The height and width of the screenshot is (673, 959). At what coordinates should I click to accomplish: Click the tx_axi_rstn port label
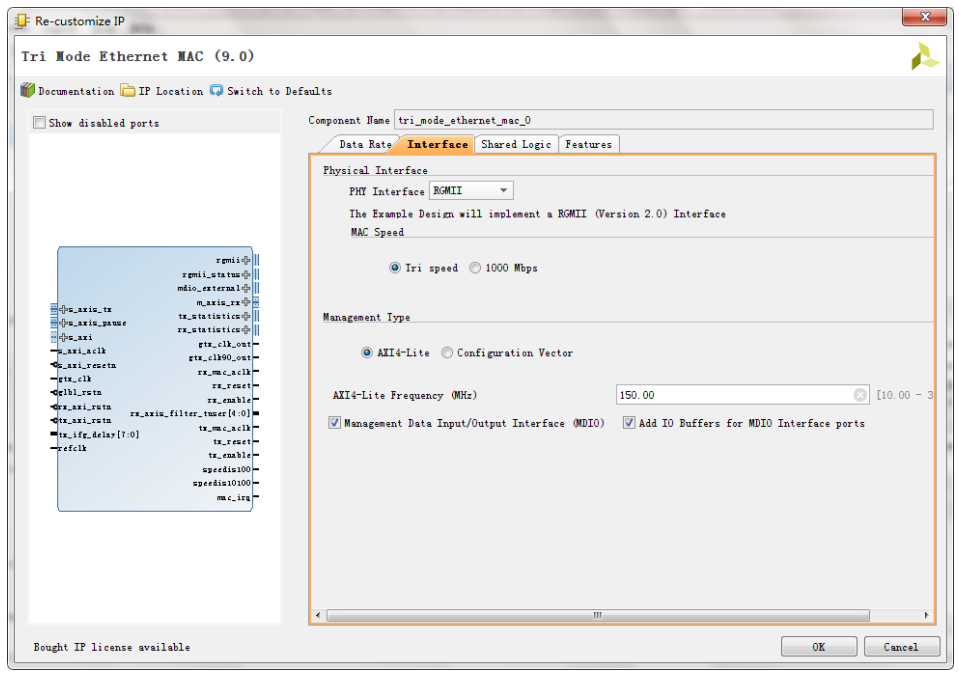pyautogui.click(x=84, y=420)
